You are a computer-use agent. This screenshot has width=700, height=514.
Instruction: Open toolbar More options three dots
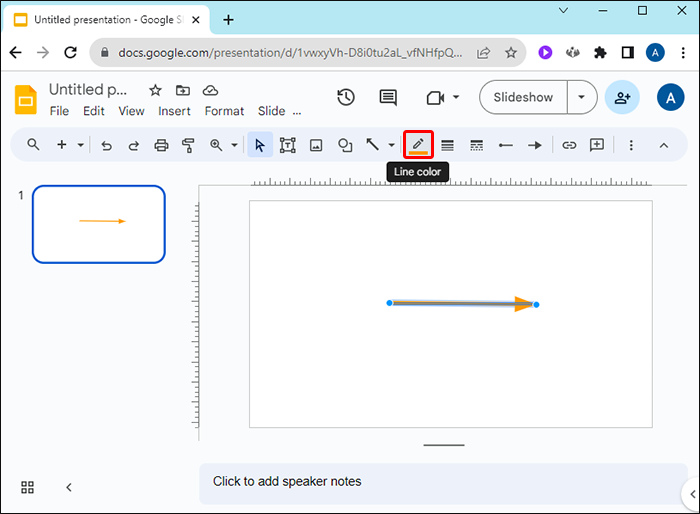click(x=631, y=145)
